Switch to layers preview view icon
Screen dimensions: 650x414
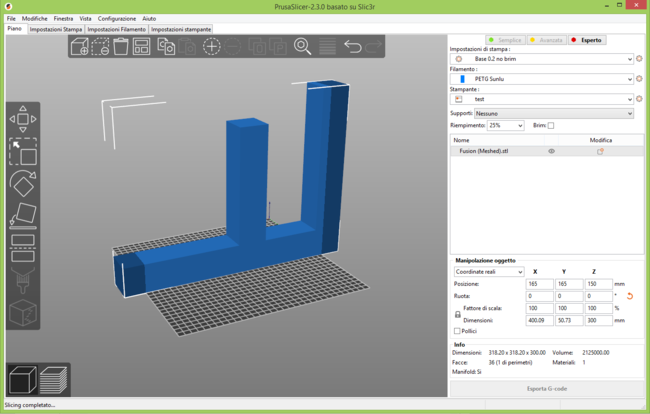pyautogui.click(x=54, y=379)
